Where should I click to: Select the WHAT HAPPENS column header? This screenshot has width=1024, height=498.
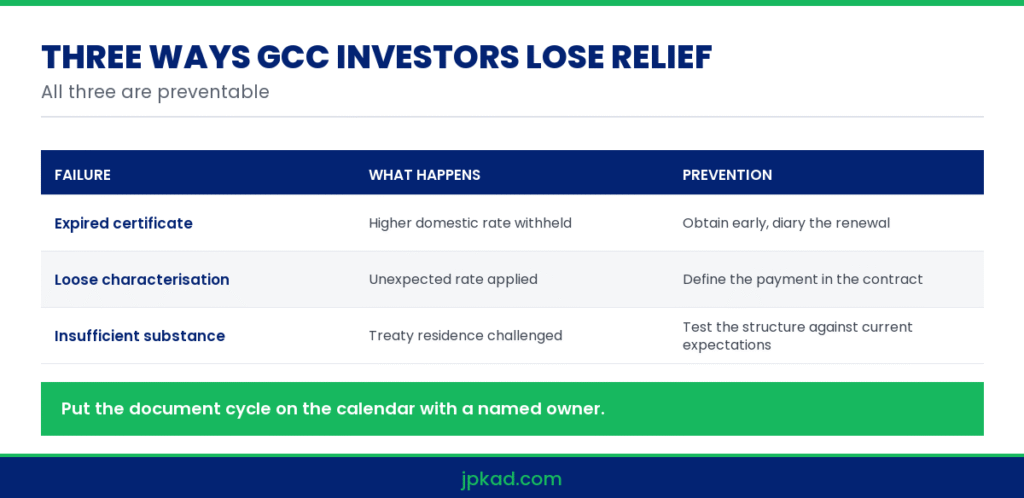[x=424, y=175]
